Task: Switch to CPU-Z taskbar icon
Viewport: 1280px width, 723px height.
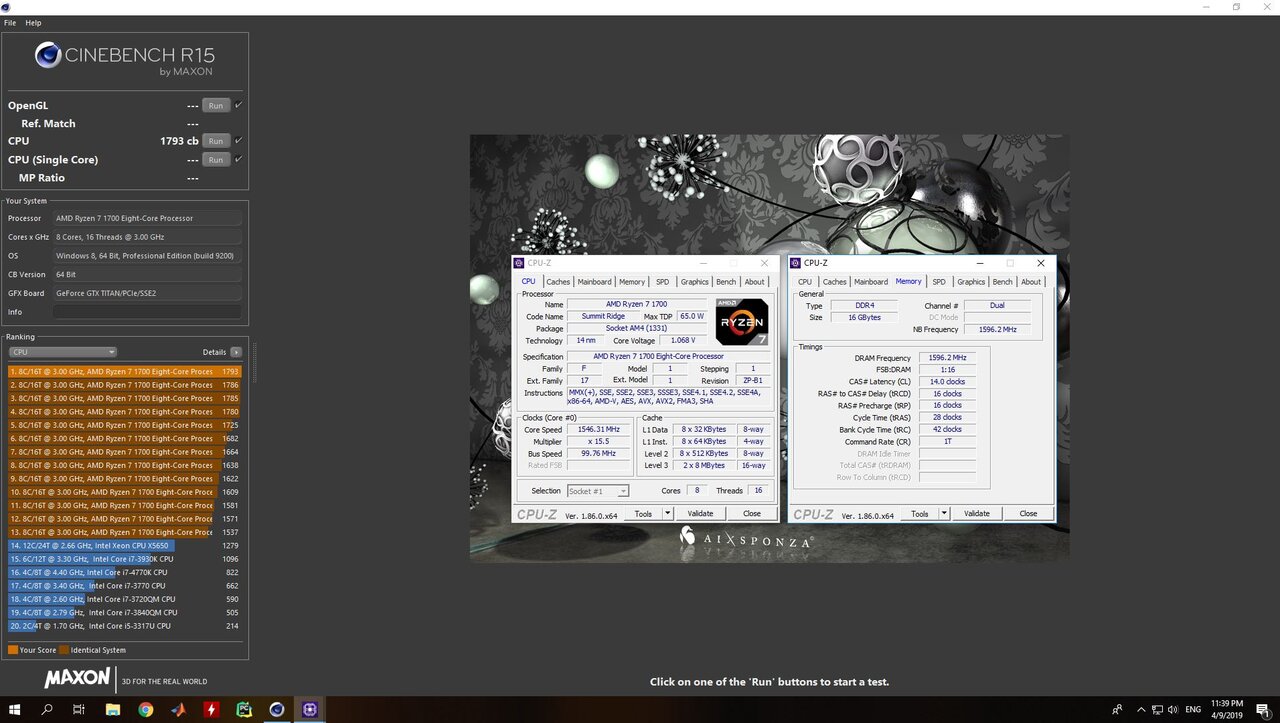Action: 310,709
